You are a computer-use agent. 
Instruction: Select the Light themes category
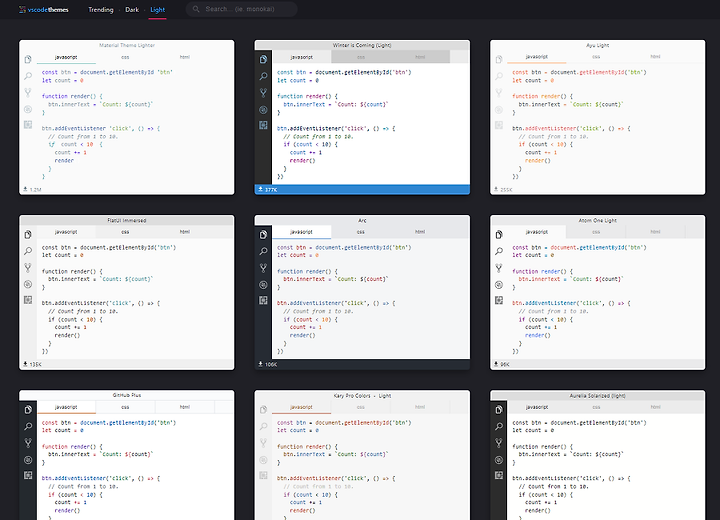tap(158, 10)
